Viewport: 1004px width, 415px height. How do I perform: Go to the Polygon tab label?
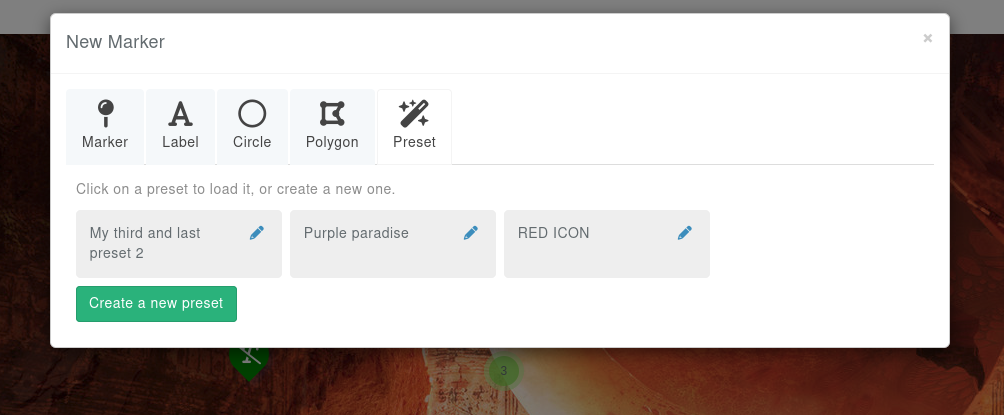point(332,142)
